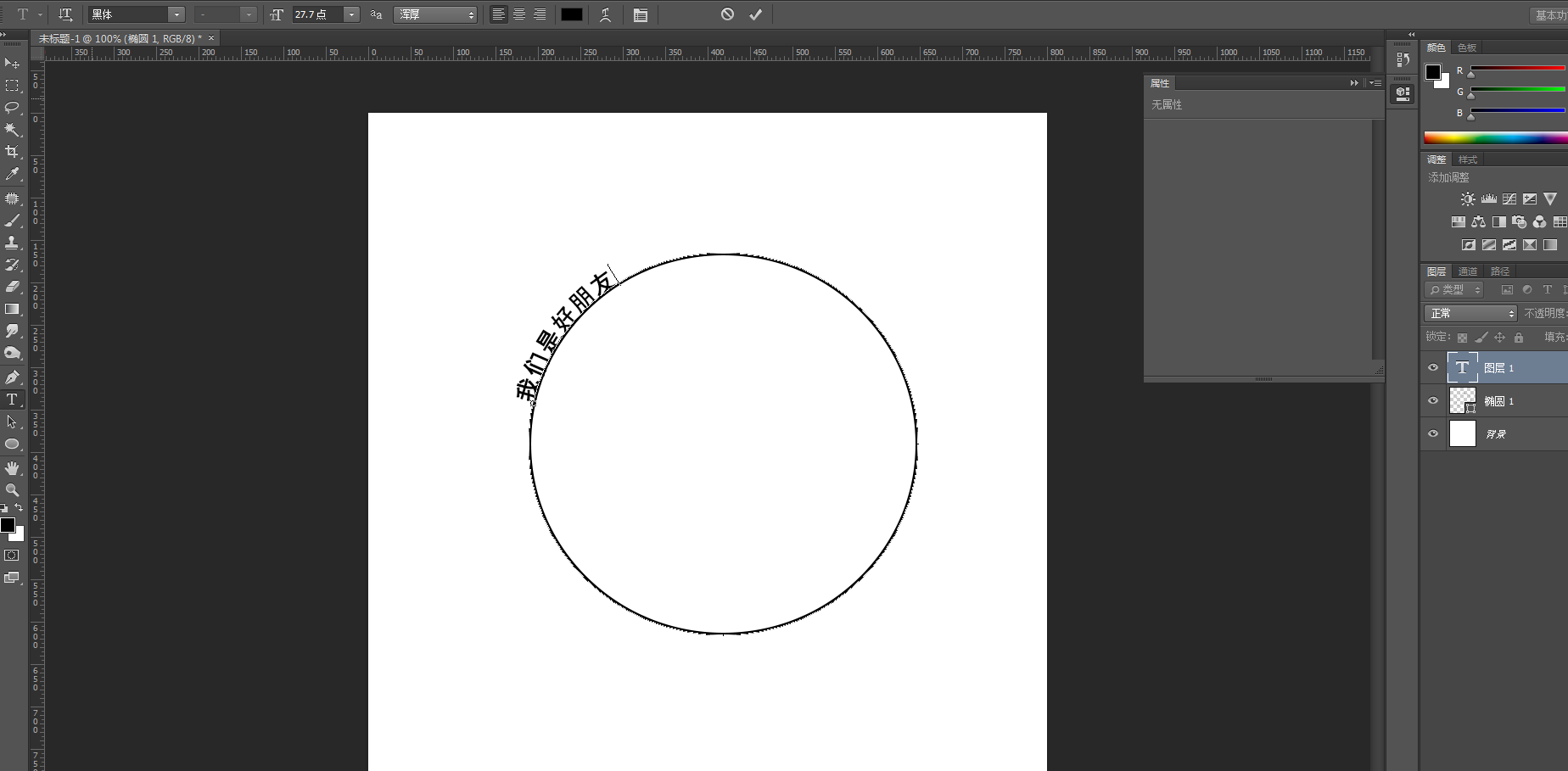Toggle lock transparent pixels
Screen dimensions: 1568x771
coord(1462,338)
